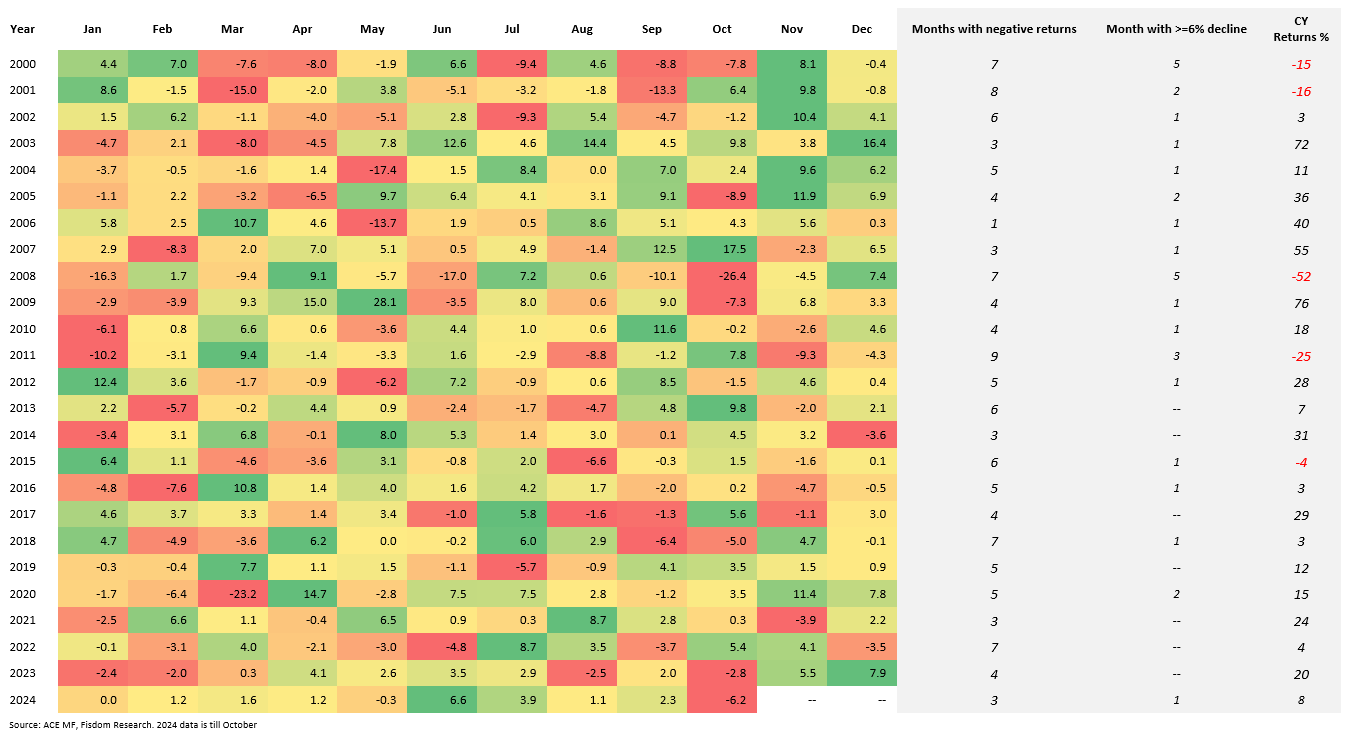1346x732 pixels.
Task: Click the 2008 CY return value -52
Action: coord(1300,276)
